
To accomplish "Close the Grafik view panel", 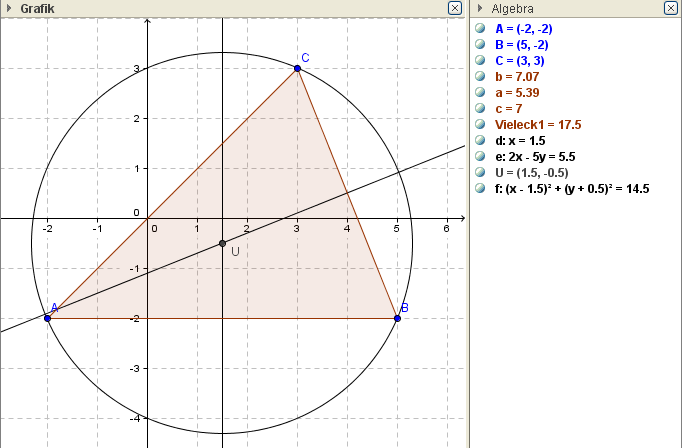I will pyautogui.click(x=454, y=8).
